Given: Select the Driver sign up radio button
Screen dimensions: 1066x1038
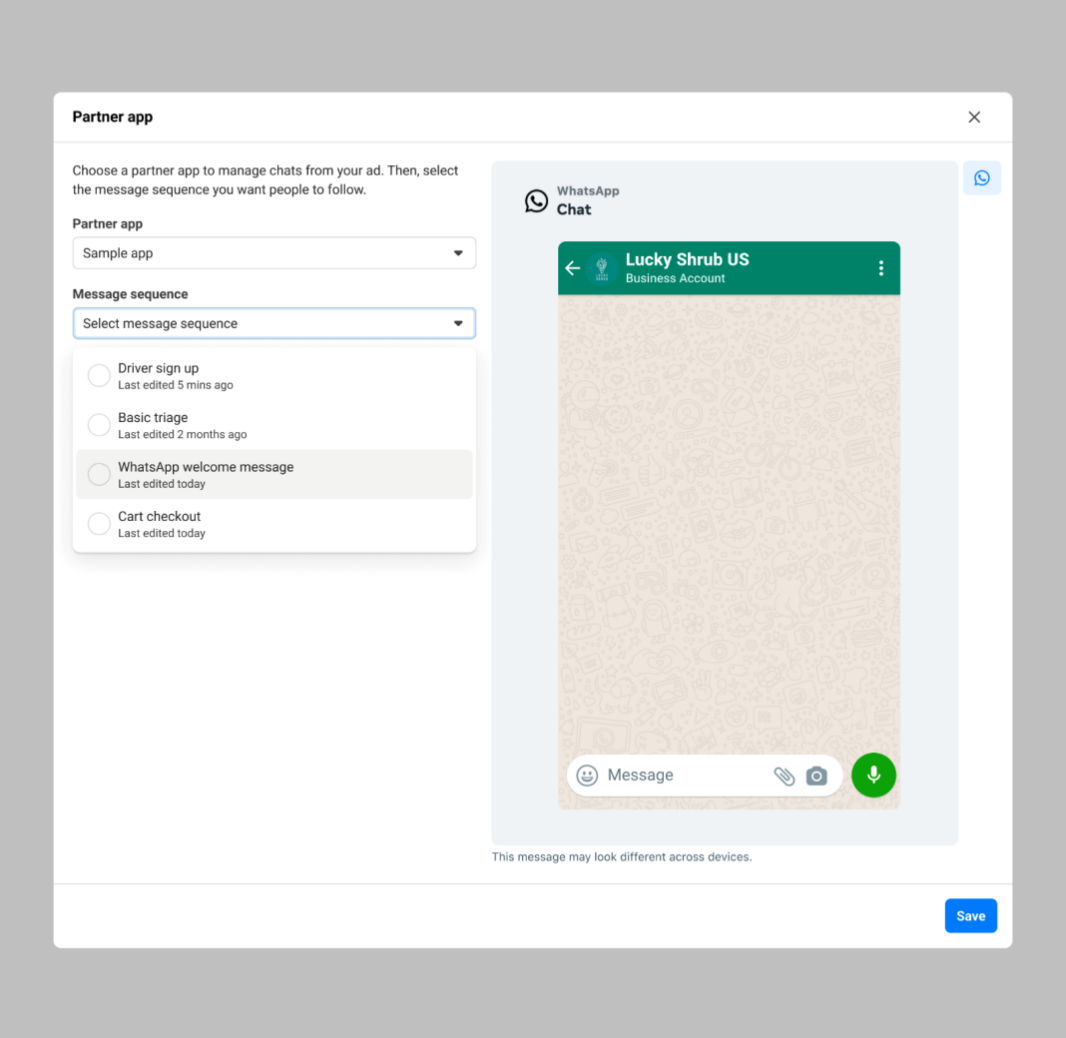Looking at the screenshot, I should [x=99, y=375].
